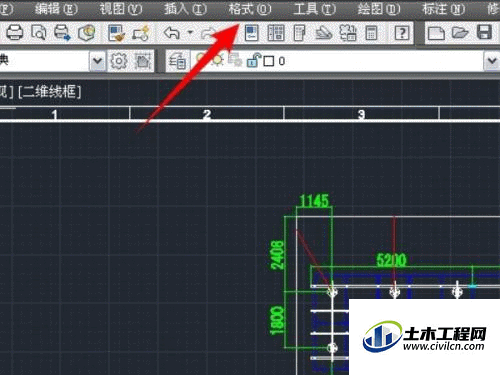Click the Publish icon
The height and width of the screenshot is (375, 500).
click(x=62, y=33)
